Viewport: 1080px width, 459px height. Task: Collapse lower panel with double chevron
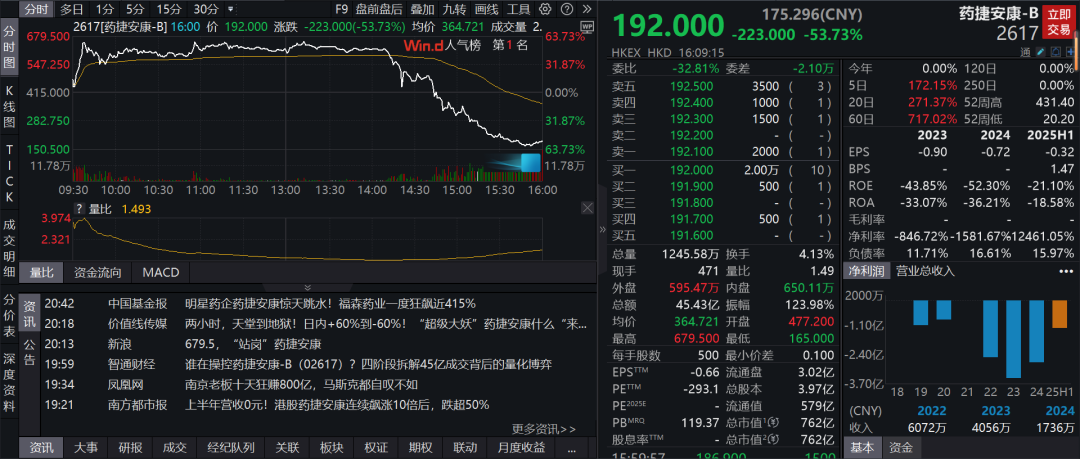308,287
